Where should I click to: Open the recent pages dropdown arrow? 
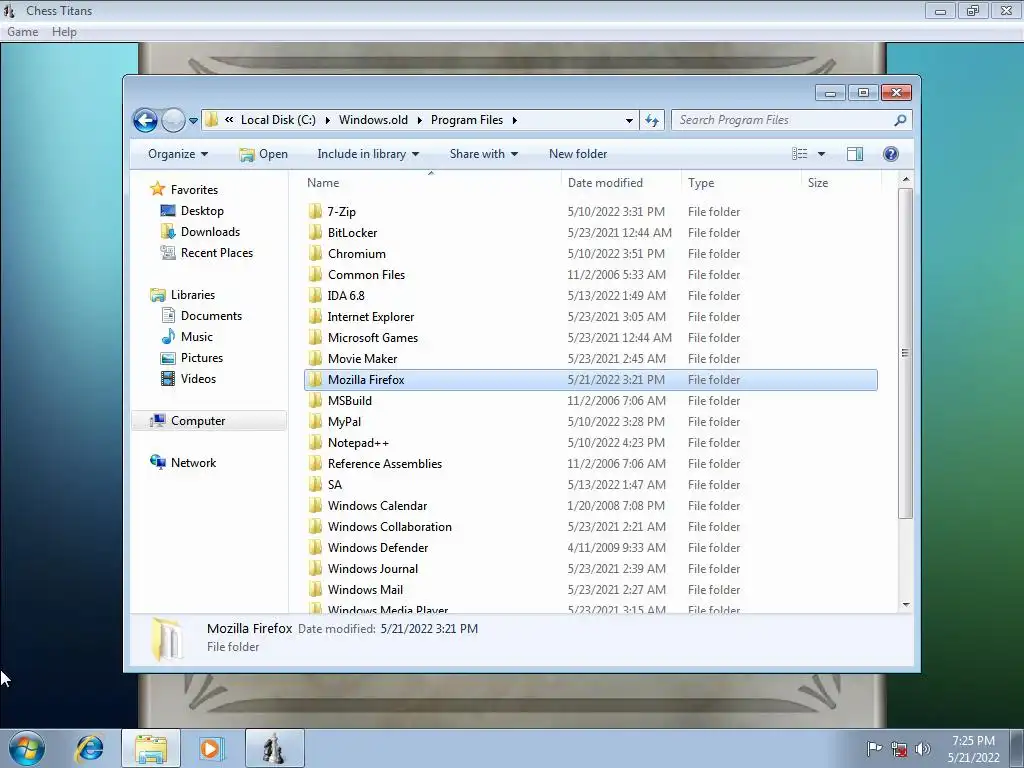pos(193,121)
